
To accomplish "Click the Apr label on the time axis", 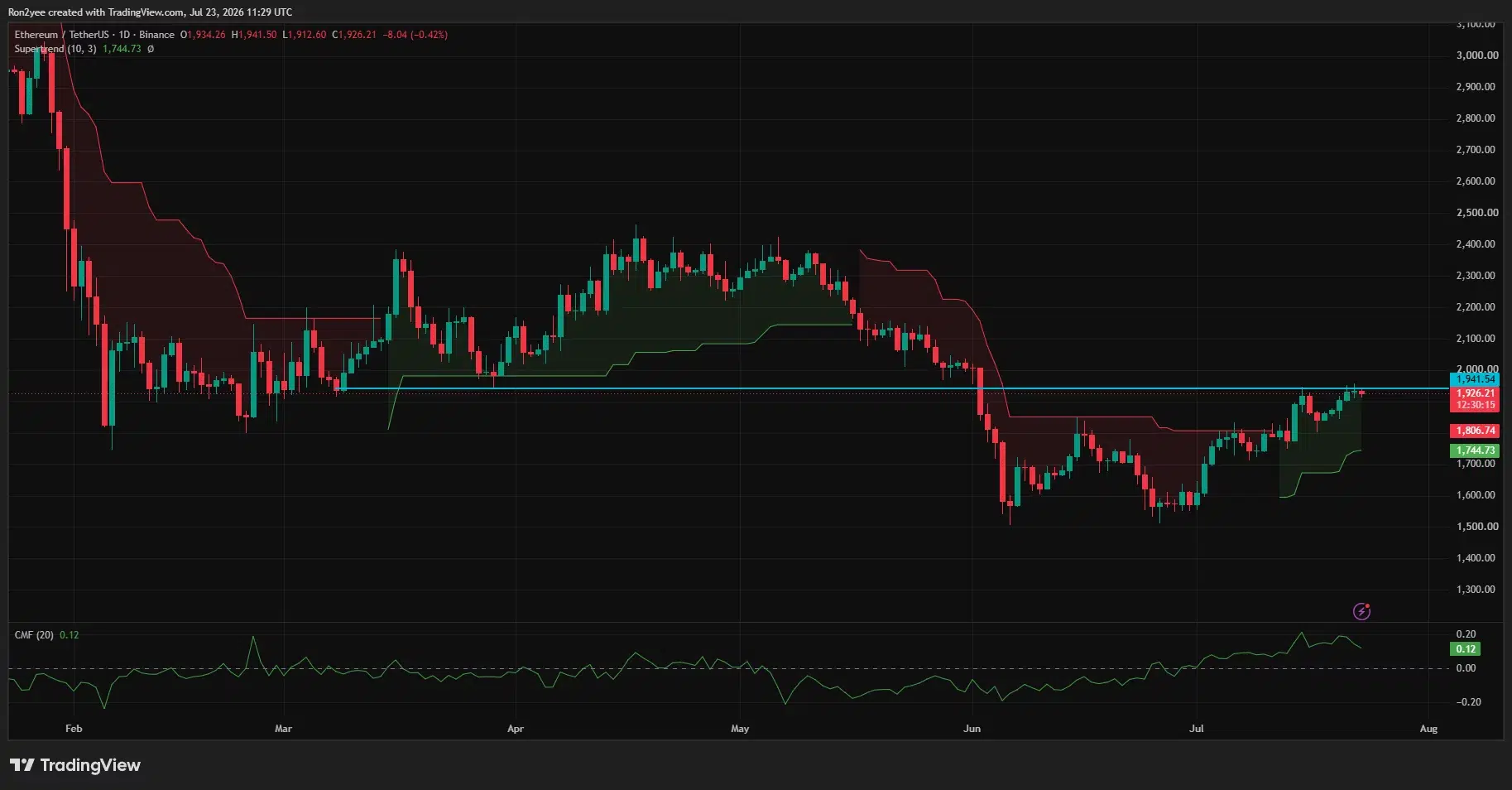I will point(516,729).
